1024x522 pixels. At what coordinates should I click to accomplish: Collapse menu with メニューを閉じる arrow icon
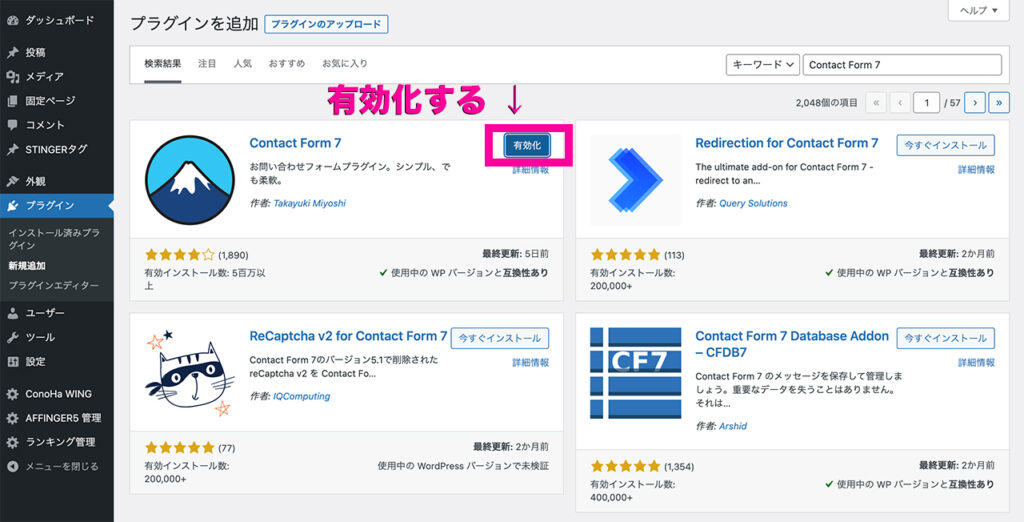click(12, 466)
